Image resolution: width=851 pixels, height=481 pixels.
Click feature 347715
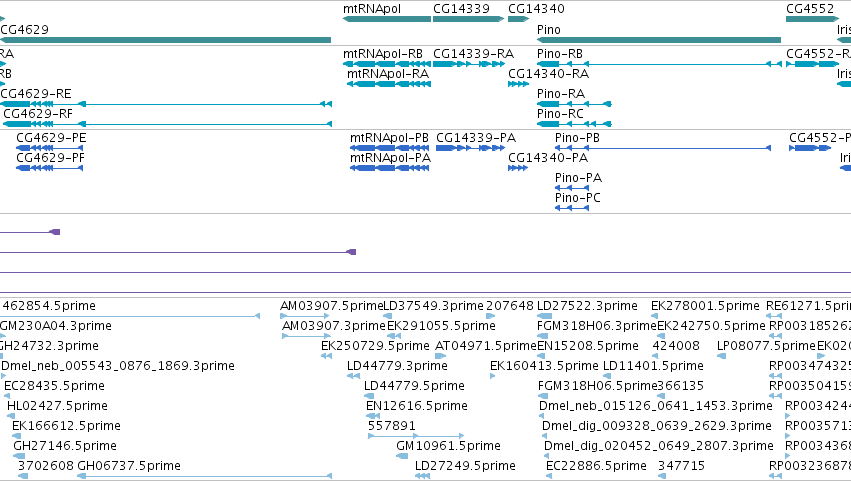[x=681, y=466]
